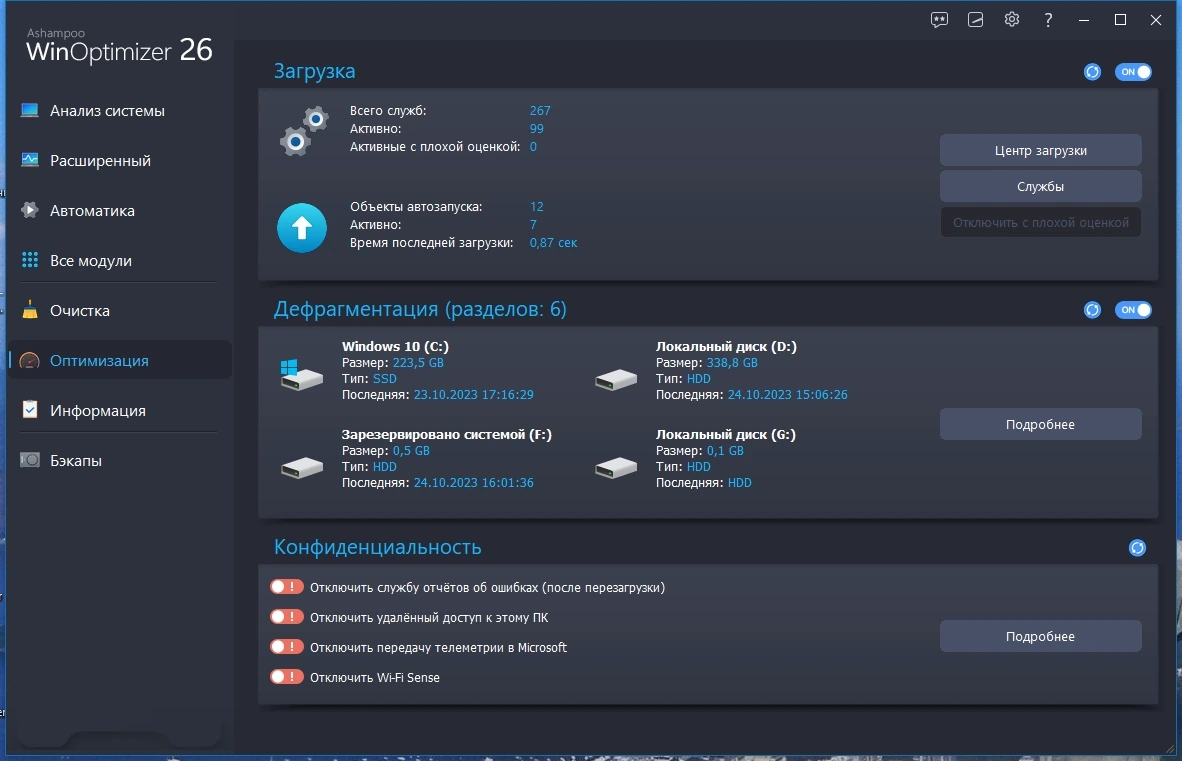Click Дефрагментация (разделов: 6) heading
Viewport: 1182px width, 761px height.
[x=420, y=309]
